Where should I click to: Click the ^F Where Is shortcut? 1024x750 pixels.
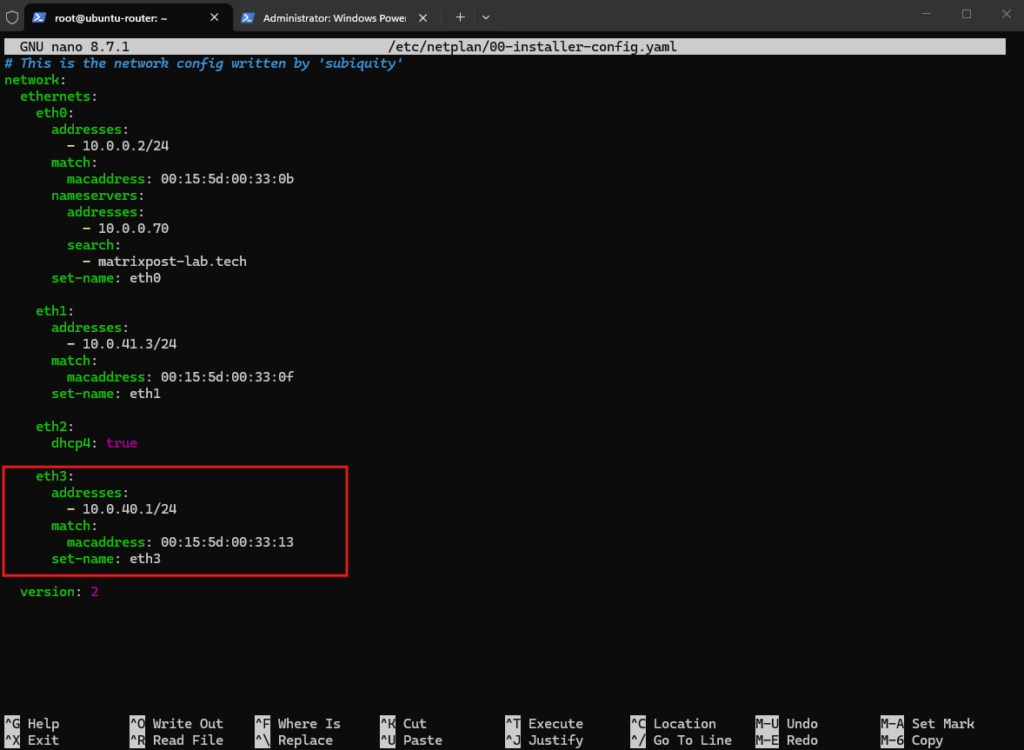[x=298, y=723]
